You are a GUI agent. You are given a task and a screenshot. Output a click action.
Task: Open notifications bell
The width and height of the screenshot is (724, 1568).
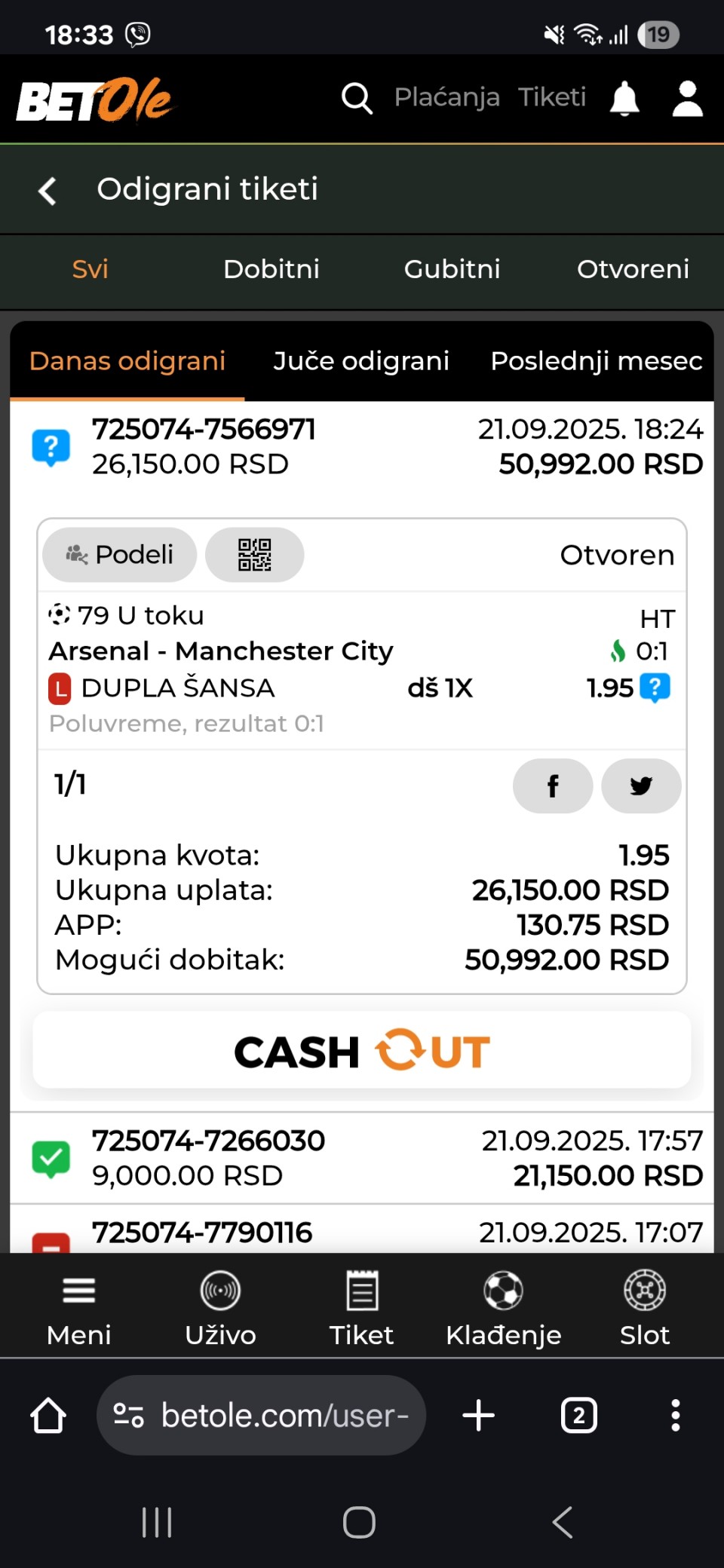pyautogui.click(x=624, y=99)
